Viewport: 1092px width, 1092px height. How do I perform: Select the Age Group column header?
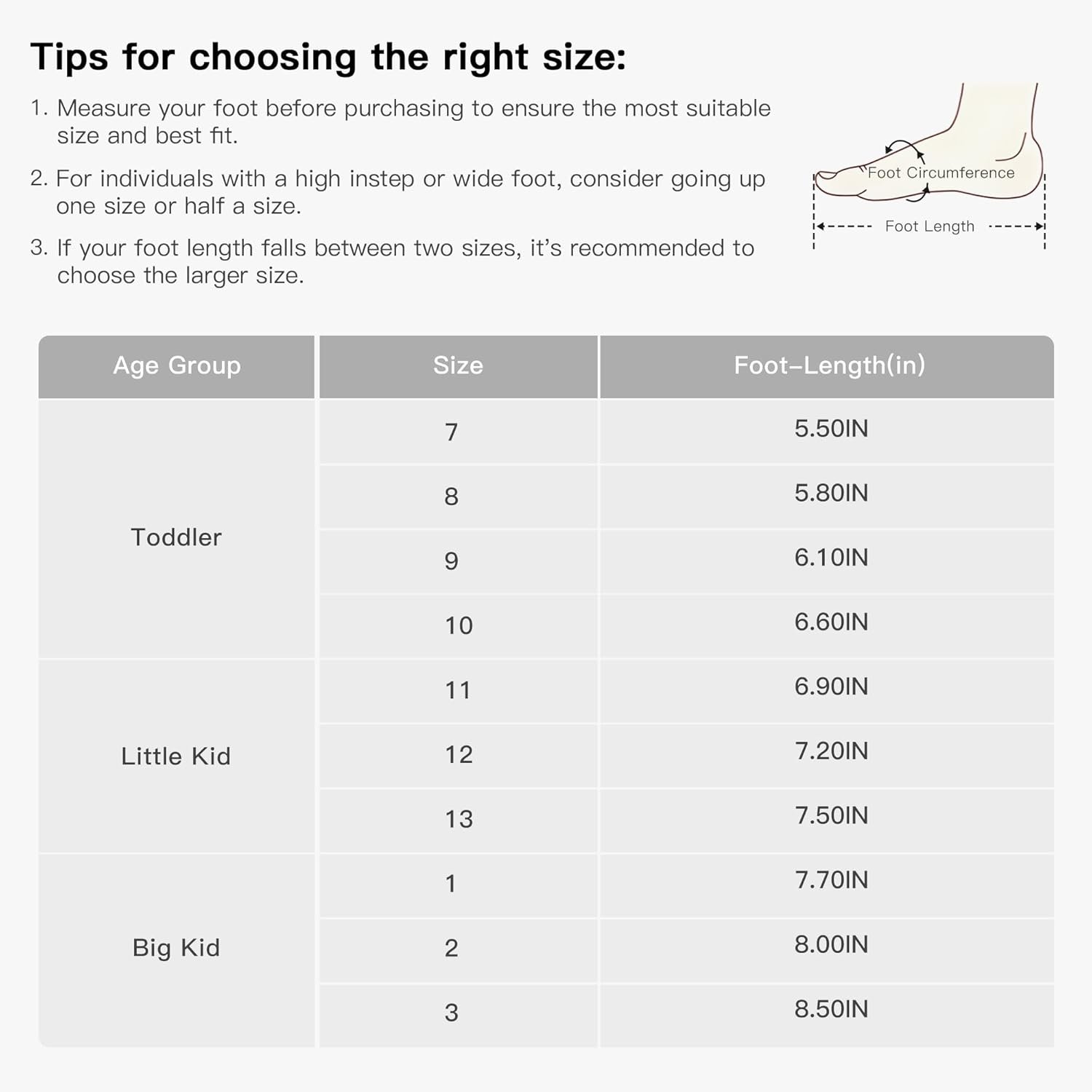pos(176,365)
